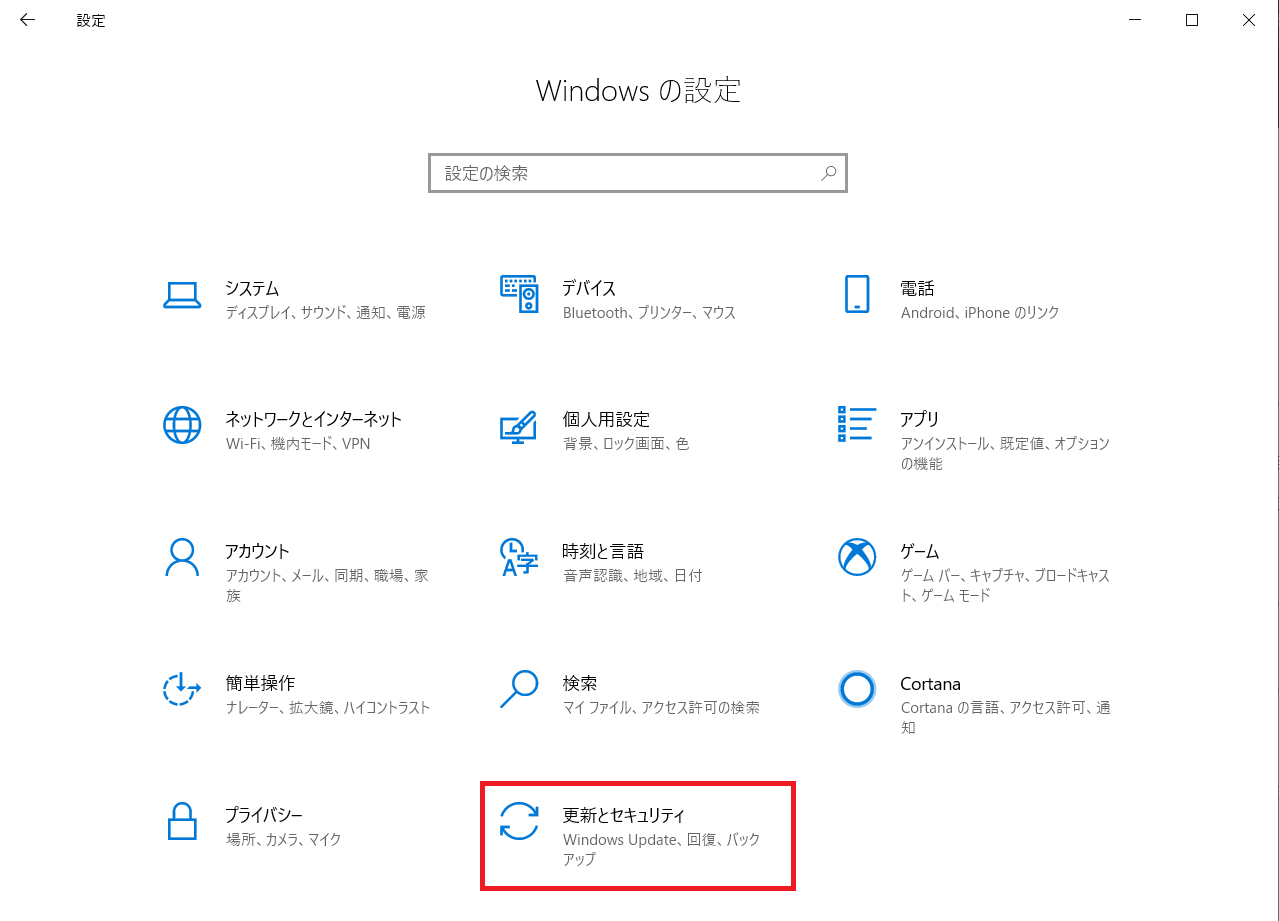The image size is (1279, 921).
Task: Click the text アカウント、メール、同期、職場、家族
Action: (x=327, y=585)
